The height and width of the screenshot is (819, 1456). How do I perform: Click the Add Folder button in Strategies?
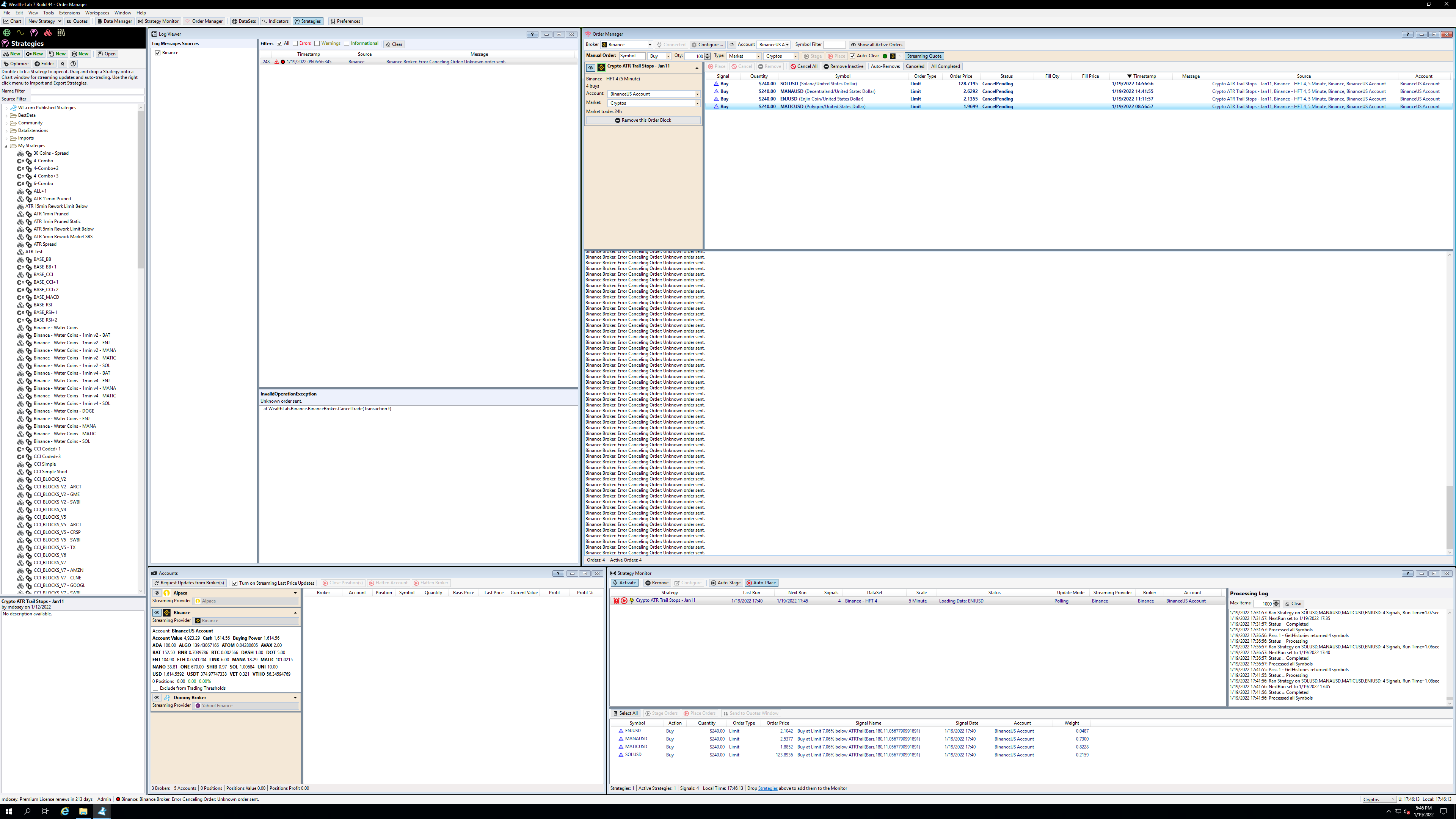pyautogui.click(x=45, y=64)
